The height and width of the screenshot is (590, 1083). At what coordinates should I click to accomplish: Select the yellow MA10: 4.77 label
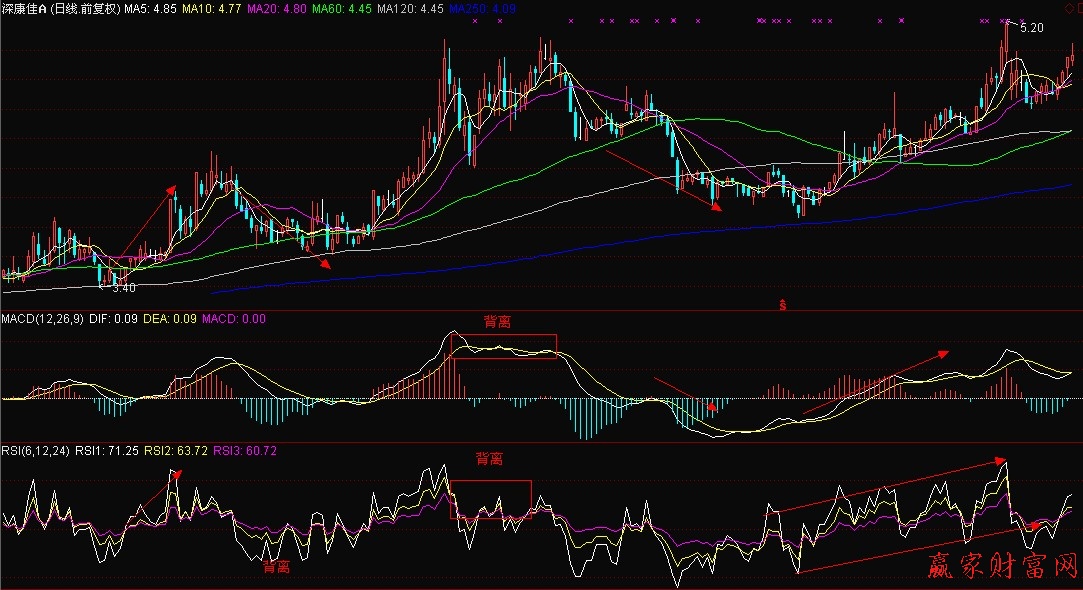coord(211,9)
